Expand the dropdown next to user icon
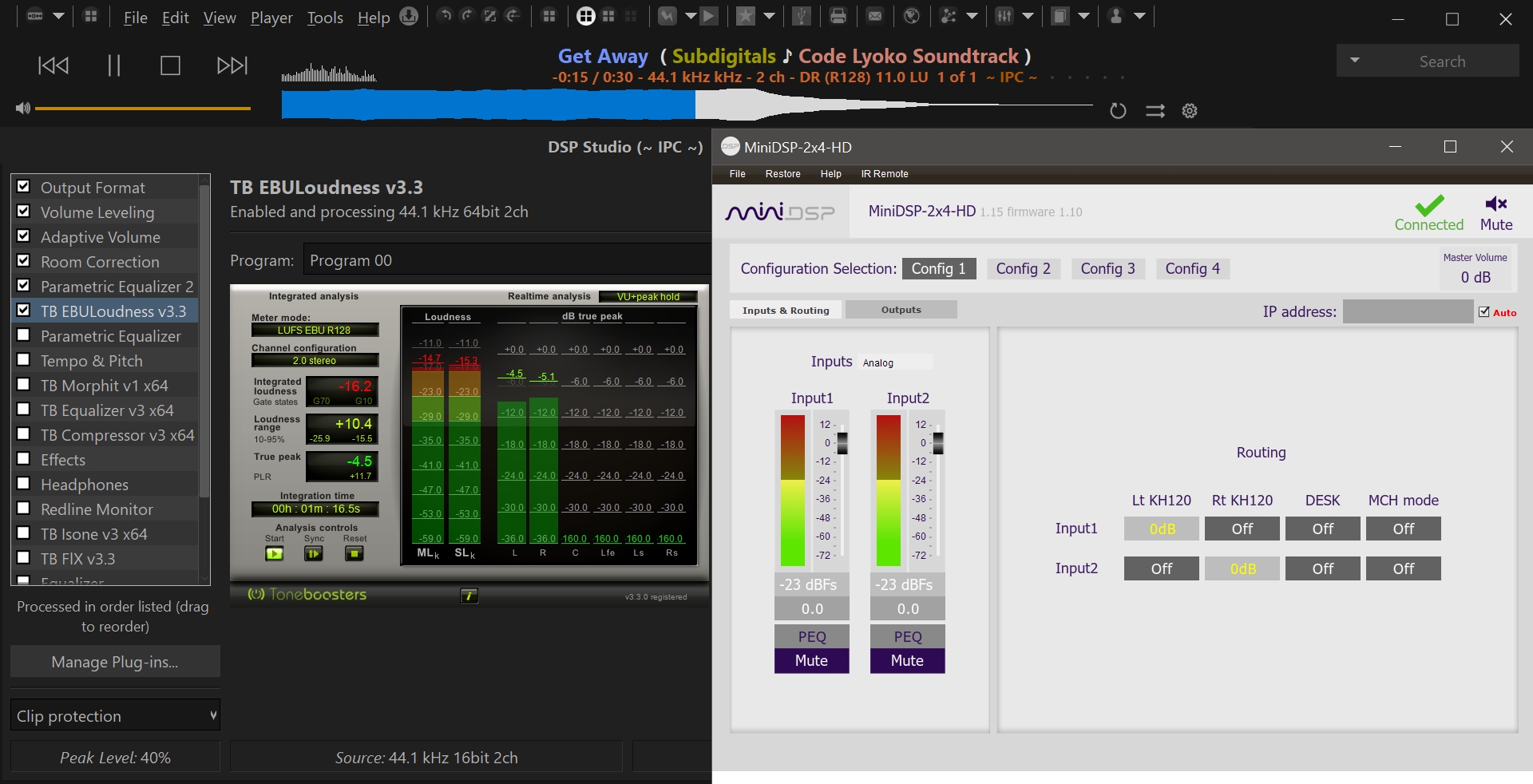 [1139, 16]
